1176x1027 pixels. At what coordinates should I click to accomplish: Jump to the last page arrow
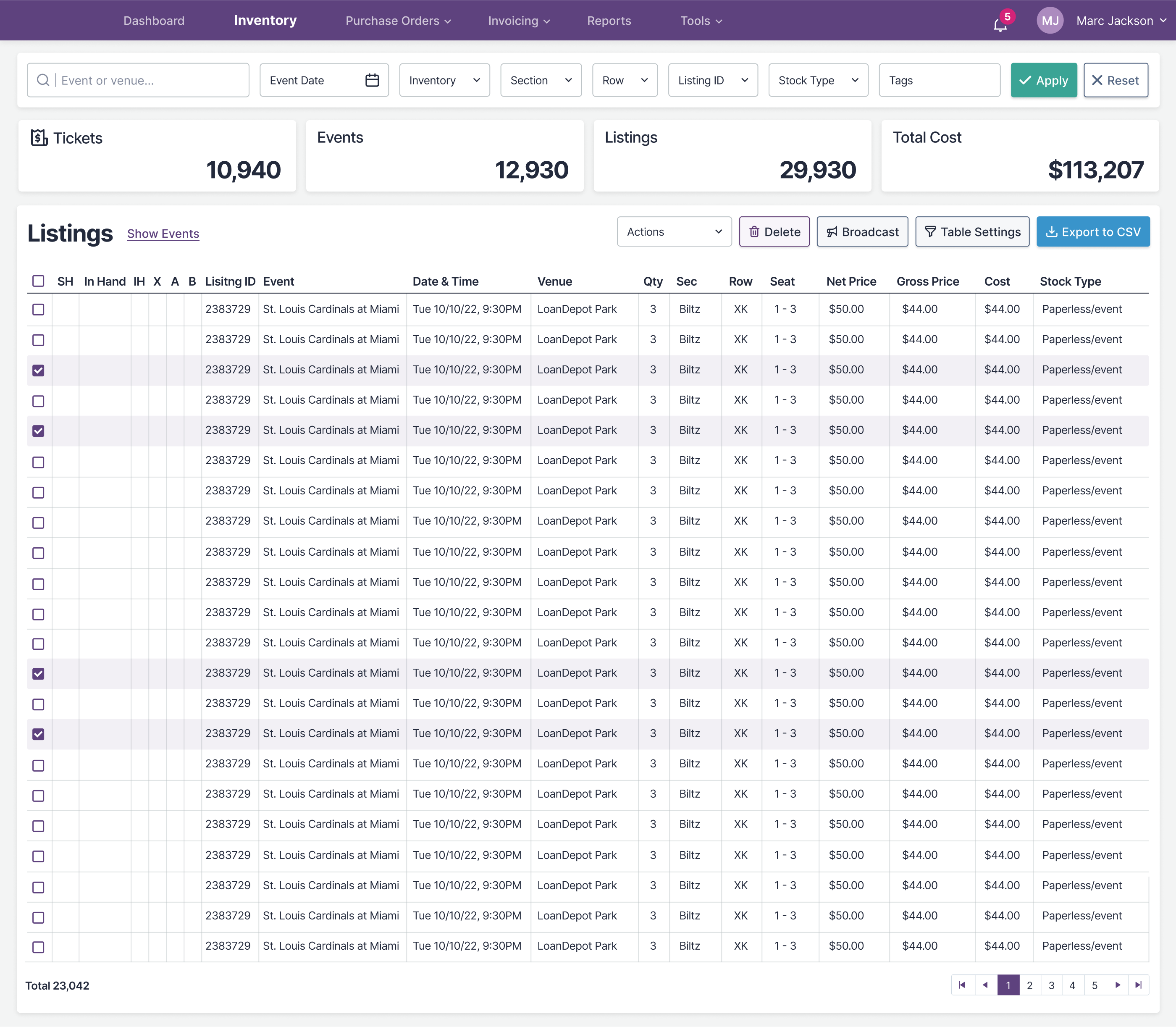(x=1139, y=985)
